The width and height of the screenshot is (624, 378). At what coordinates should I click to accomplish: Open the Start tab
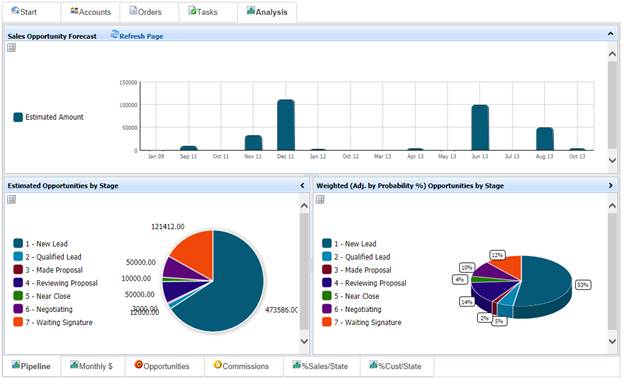[x=31, y=12]
